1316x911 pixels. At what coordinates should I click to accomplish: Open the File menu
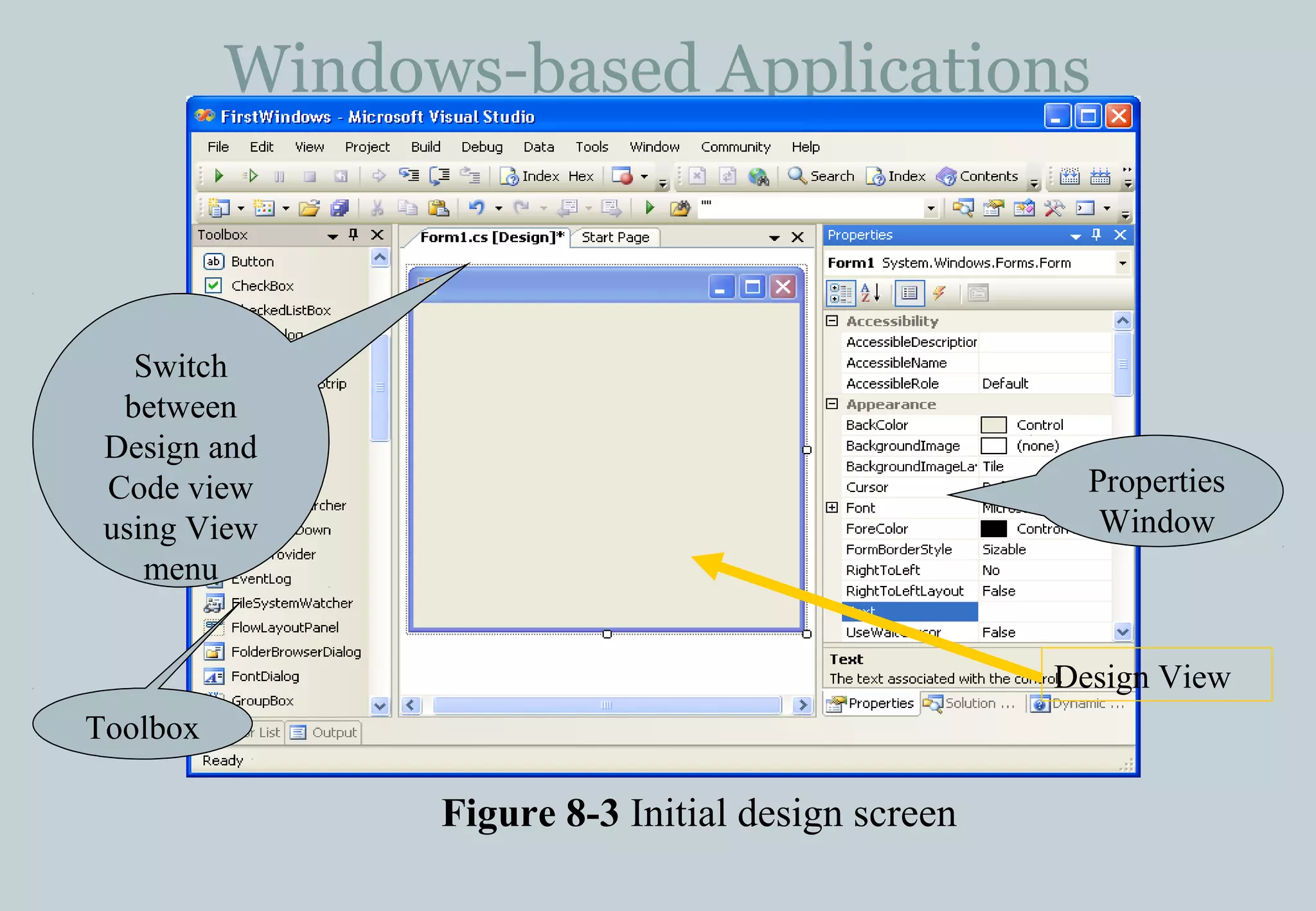(218, 146)
